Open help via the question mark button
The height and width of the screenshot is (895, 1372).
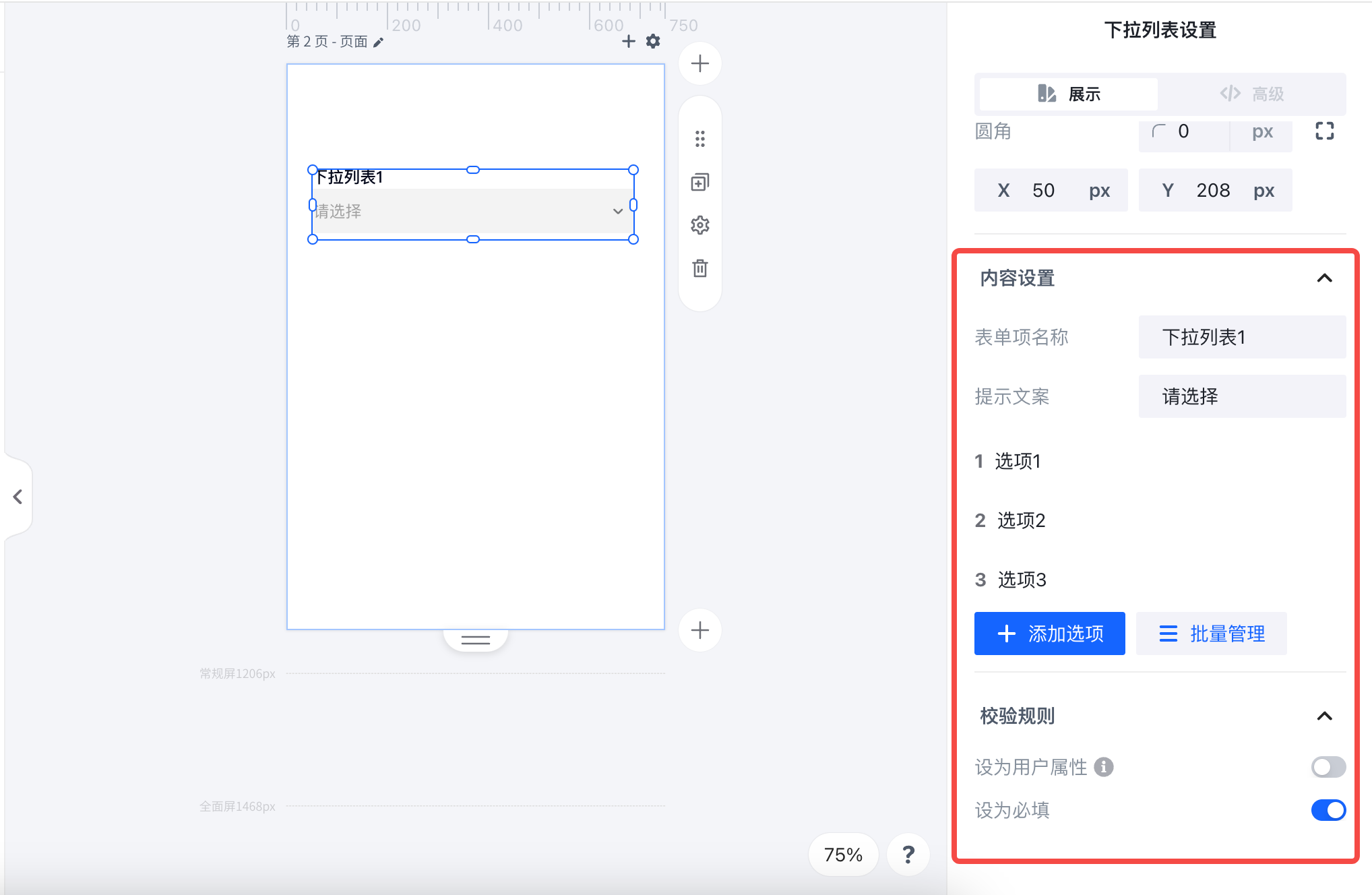(x=908, y=855)
